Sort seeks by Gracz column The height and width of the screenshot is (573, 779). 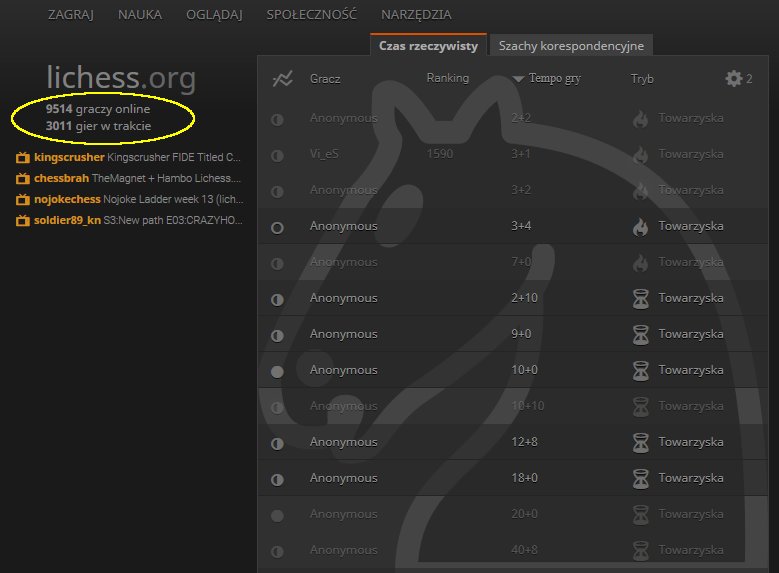click(x=325, y=79)
